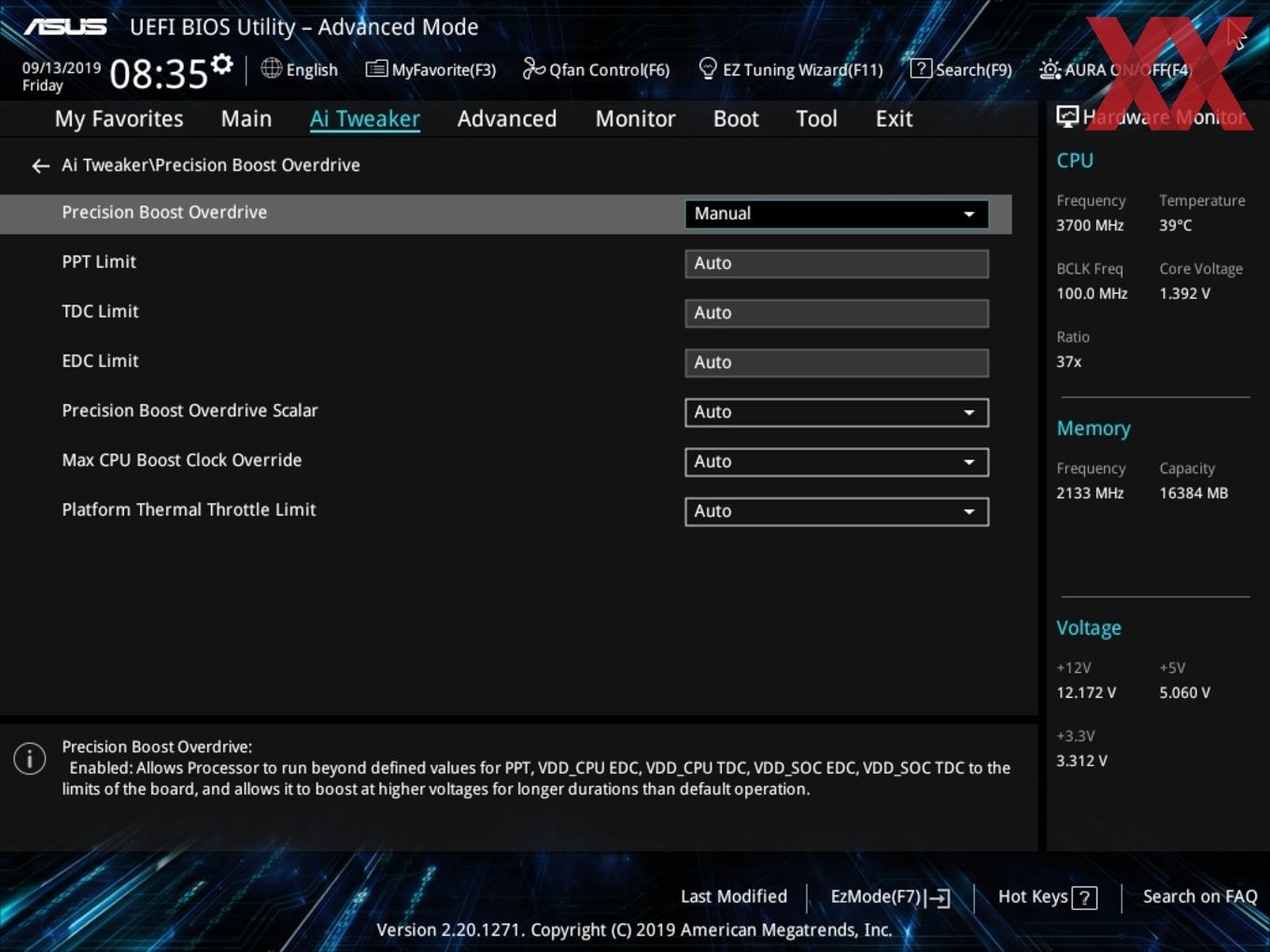1270x952 pixels.
Task: Expand Precision Boost Overdrive Scalar dropdown
Action: tap(837, 413)
